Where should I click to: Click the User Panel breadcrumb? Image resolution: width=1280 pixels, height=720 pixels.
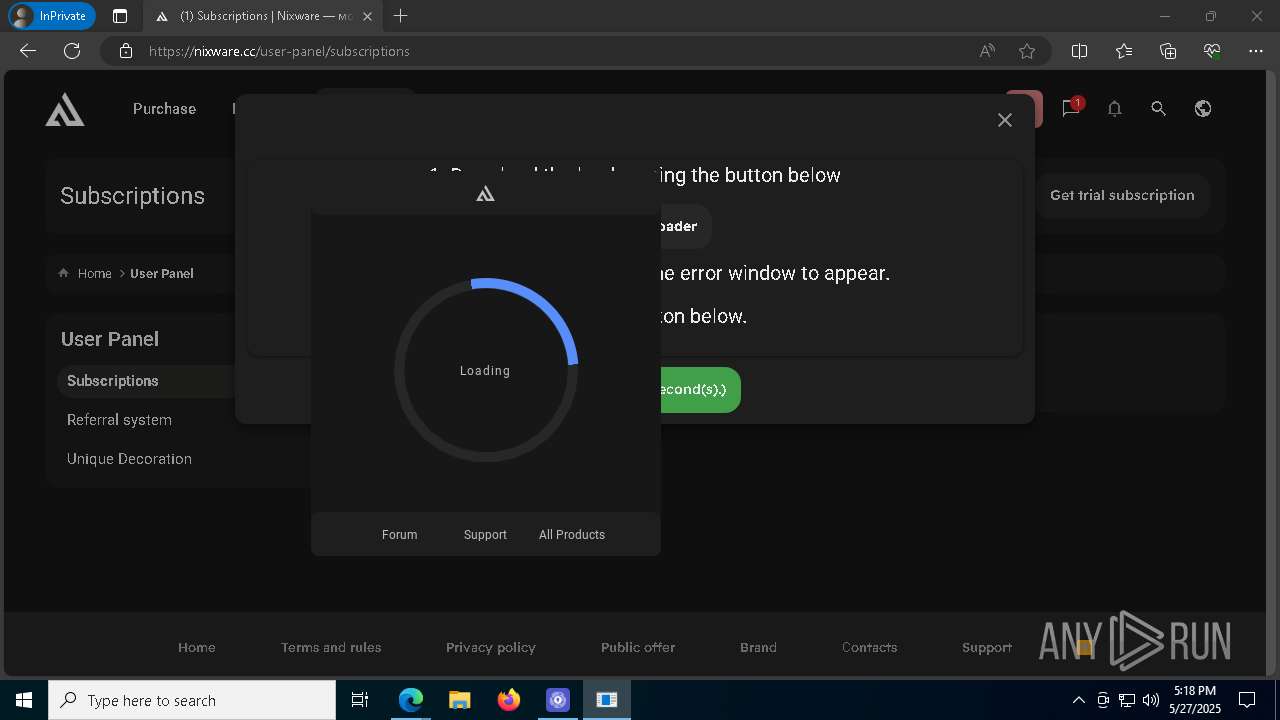(162, 273)
